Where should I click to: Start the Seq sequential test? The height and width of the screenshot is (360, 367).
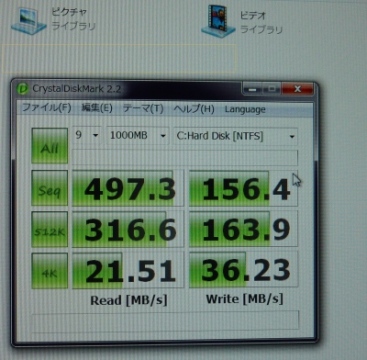point(50,188)
